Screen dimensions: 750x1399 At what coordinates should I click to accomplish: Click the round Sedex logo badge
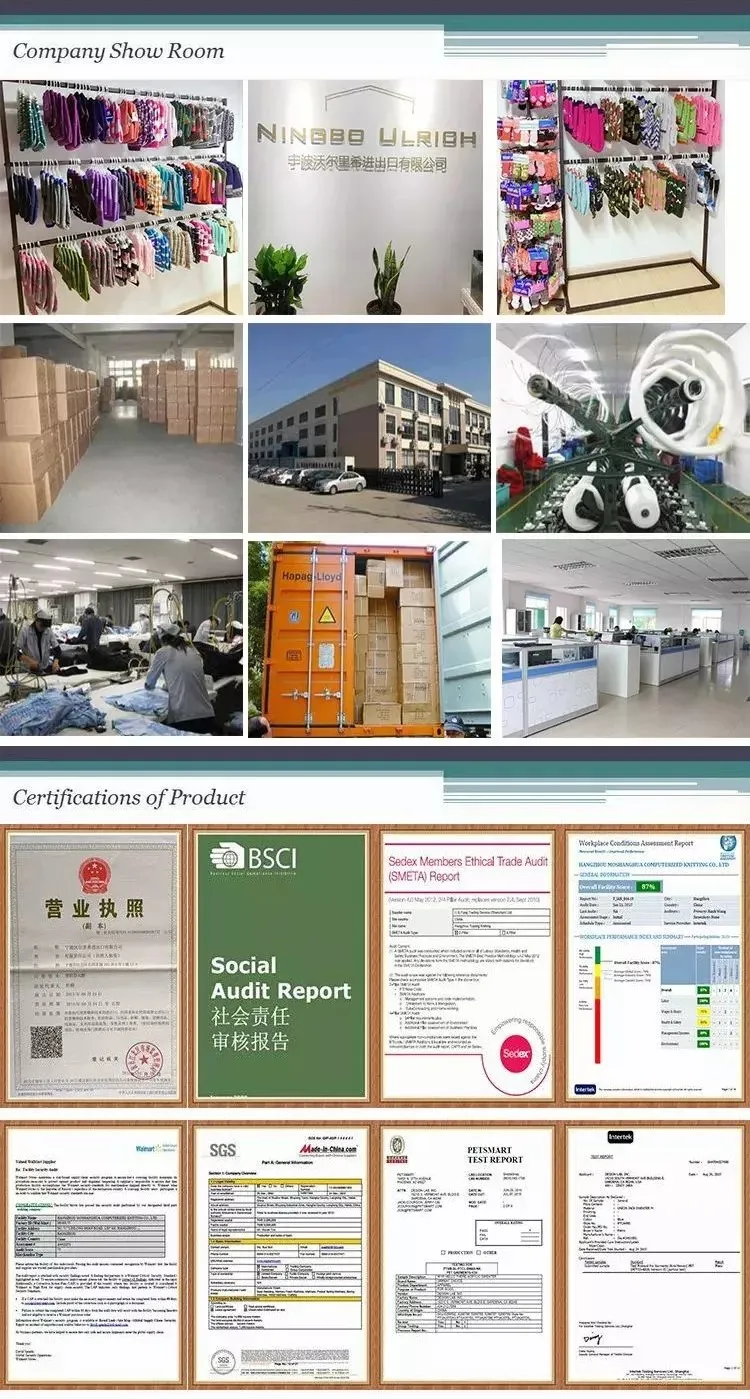(516, 1053)
